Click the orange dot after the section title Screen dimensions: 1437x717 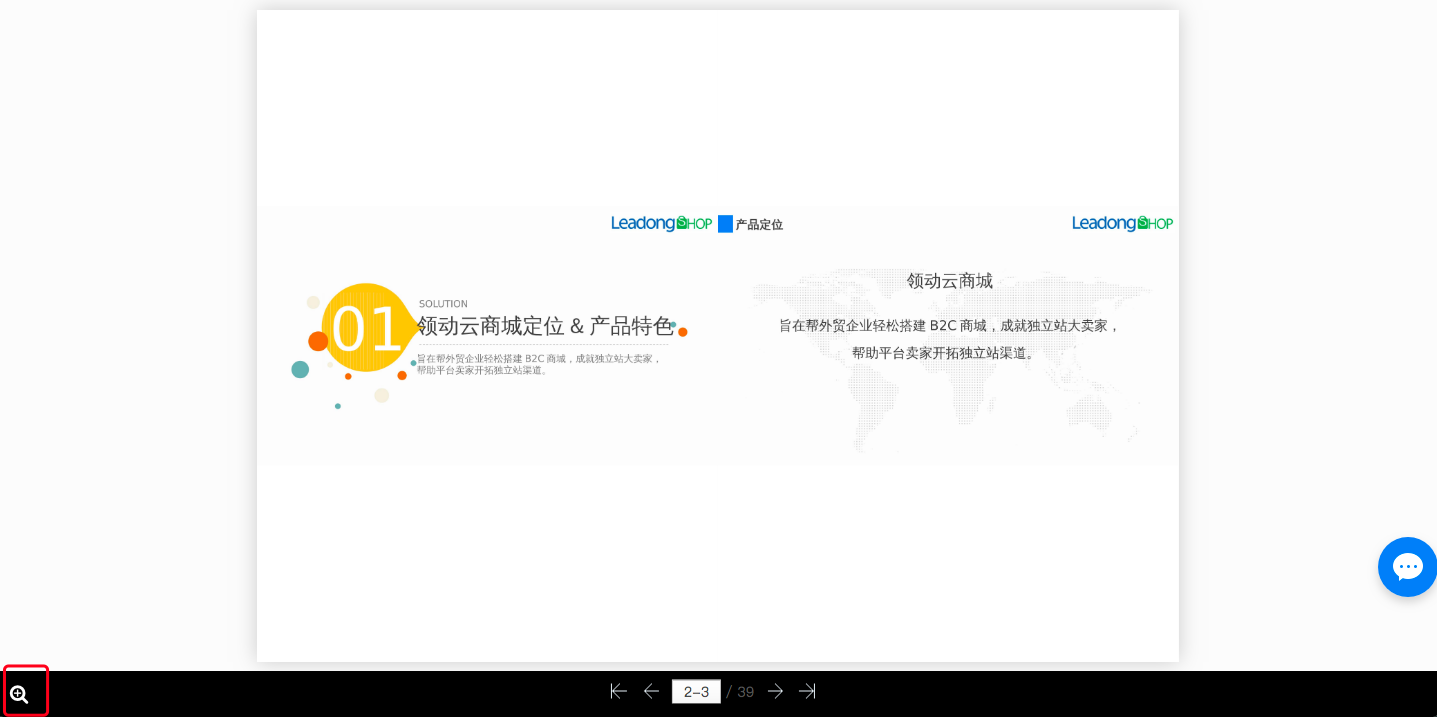tap(683, 331)
